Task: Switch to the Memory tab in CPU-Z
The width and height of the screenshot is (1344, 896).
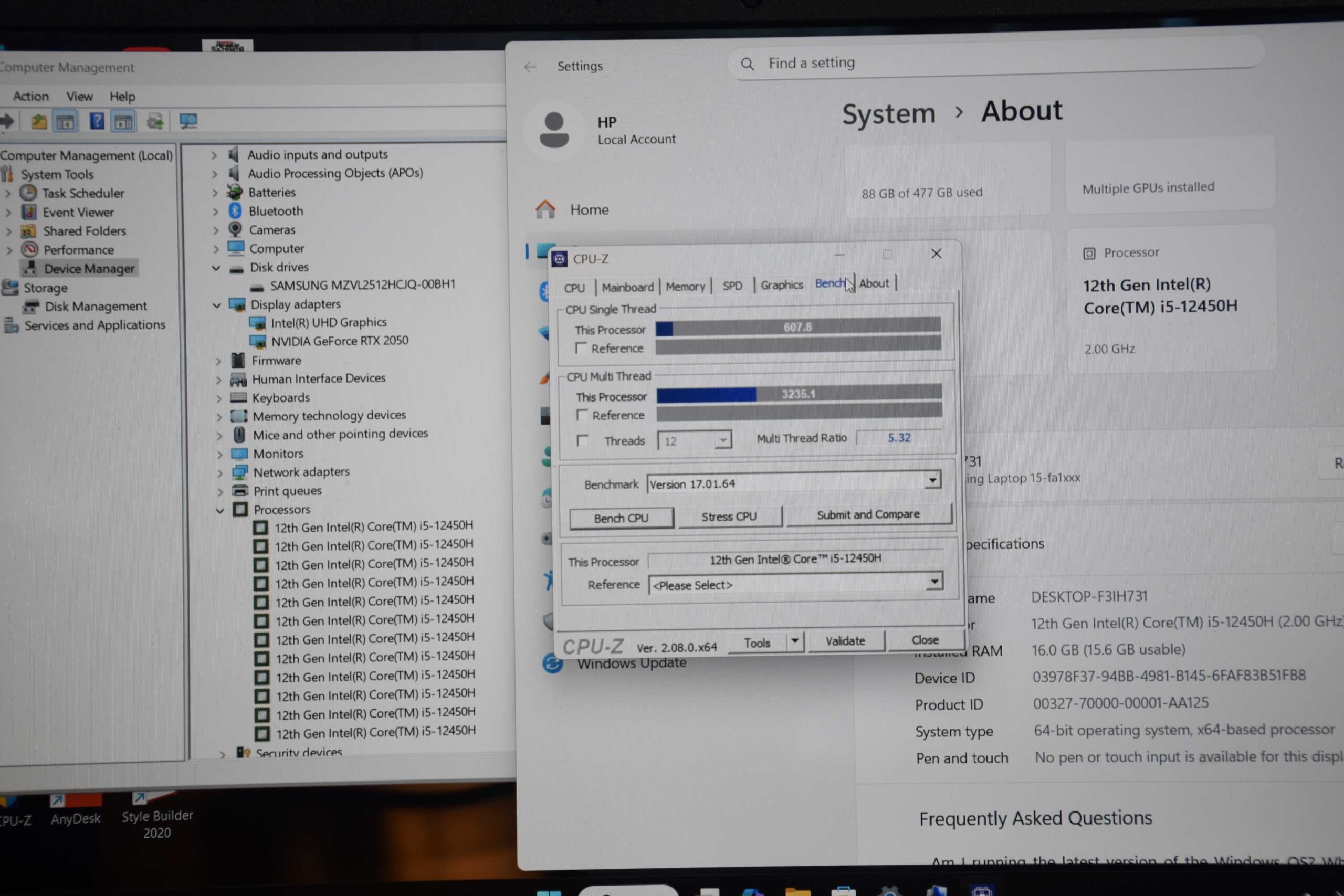Action: pos(685,286)
